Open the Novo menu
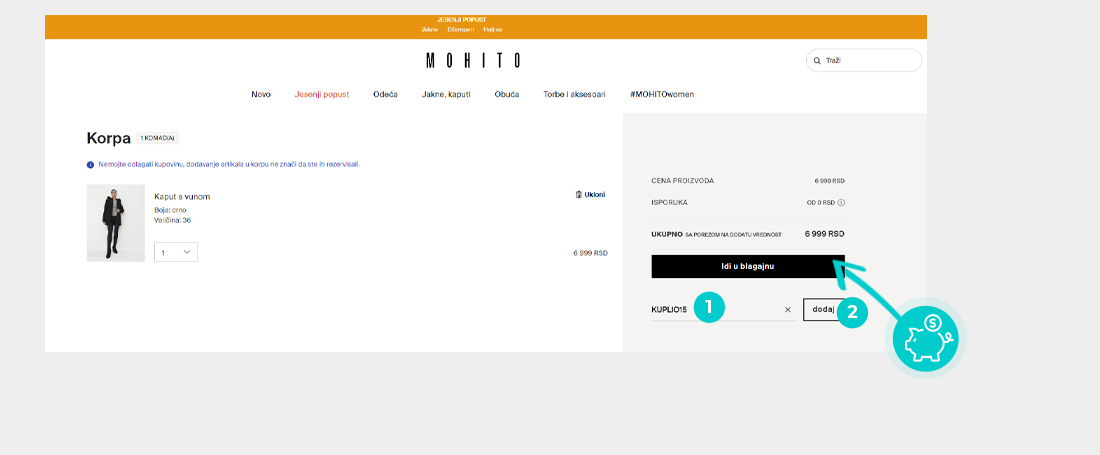This screenshot has height=455, width=1100. tap(261, 94)
